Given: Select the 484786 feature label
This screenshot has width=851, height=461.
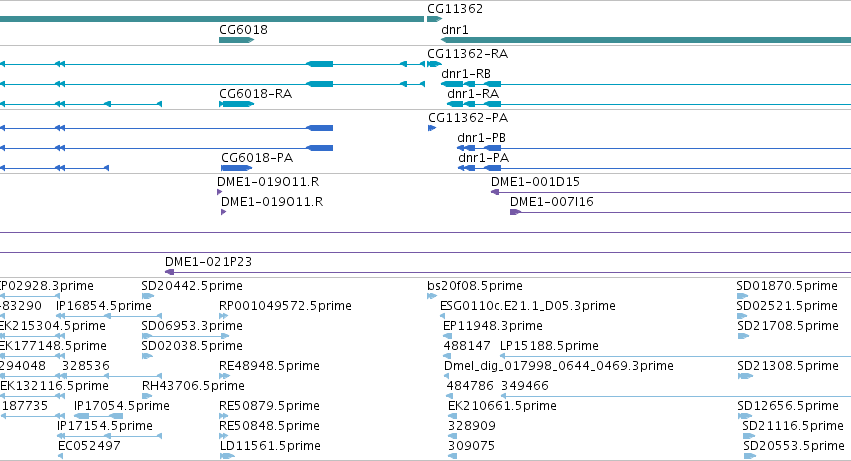Looking at the screenshot, I should (x=470, y=386).
